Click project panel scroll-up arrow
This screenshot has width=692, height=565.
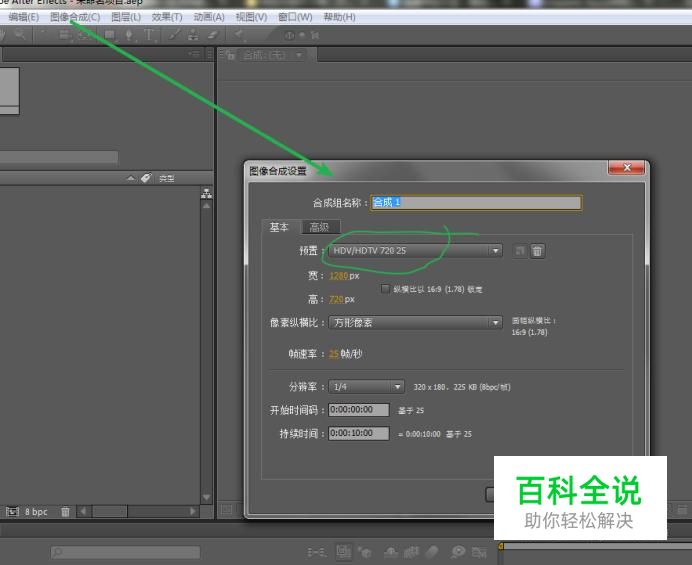(206, 206)
